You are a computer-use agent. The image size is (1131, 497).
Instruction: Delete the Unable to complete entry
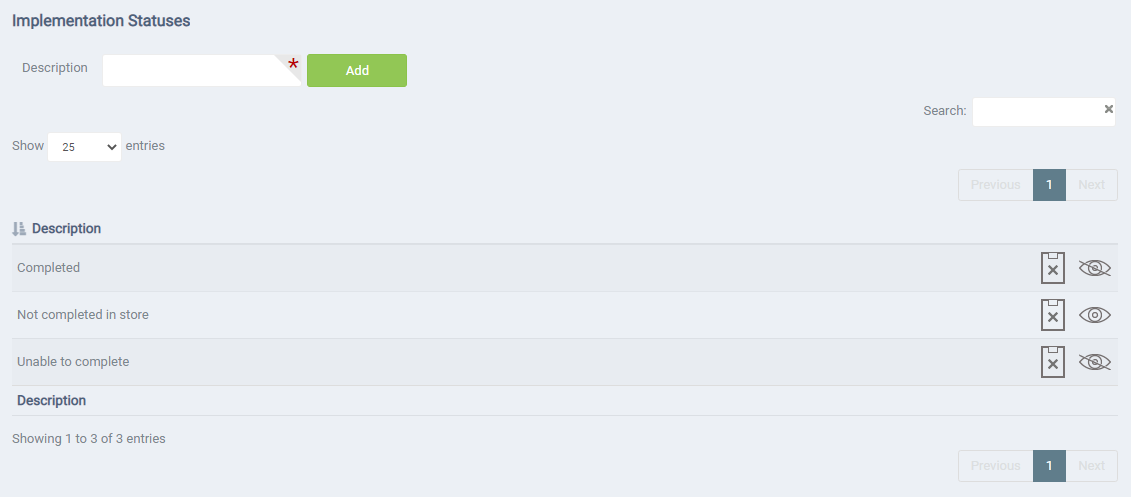pos(1052,362)
